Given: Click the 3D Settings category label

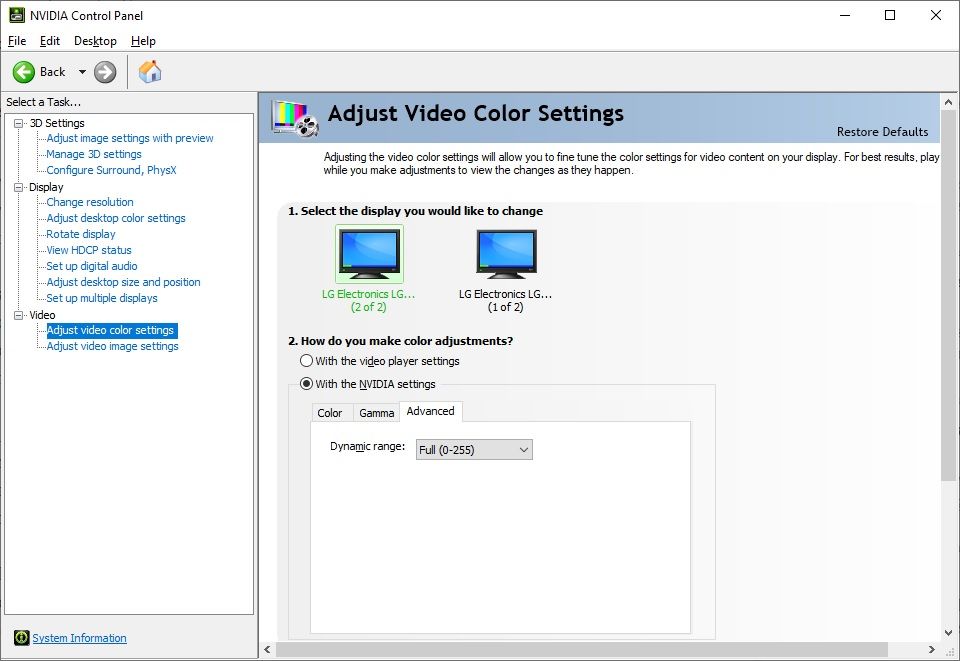Looking at the screenshot, I should tap(57, 123).
